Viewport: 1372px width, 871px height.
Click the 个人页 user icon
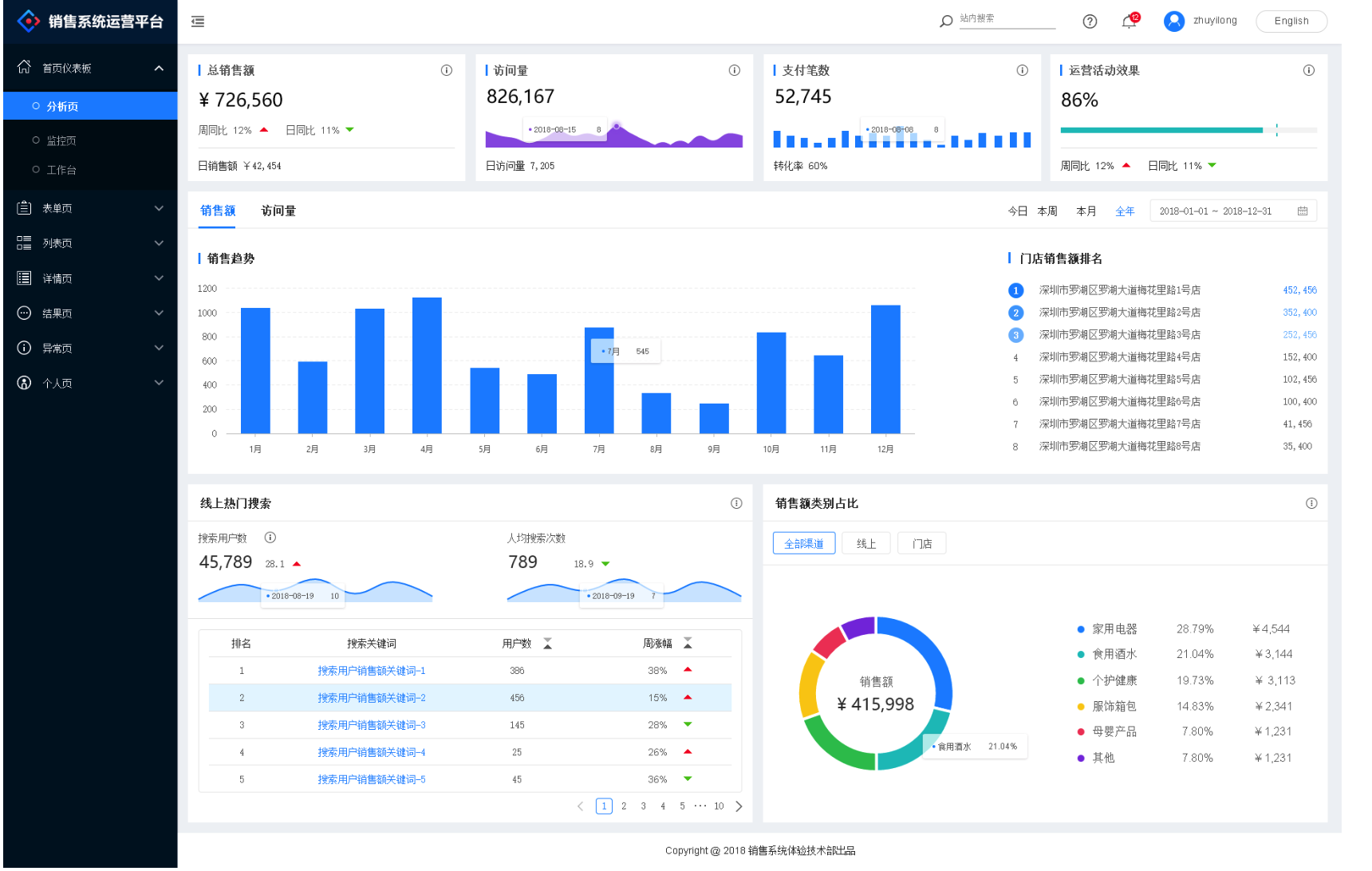pos(24,383)
